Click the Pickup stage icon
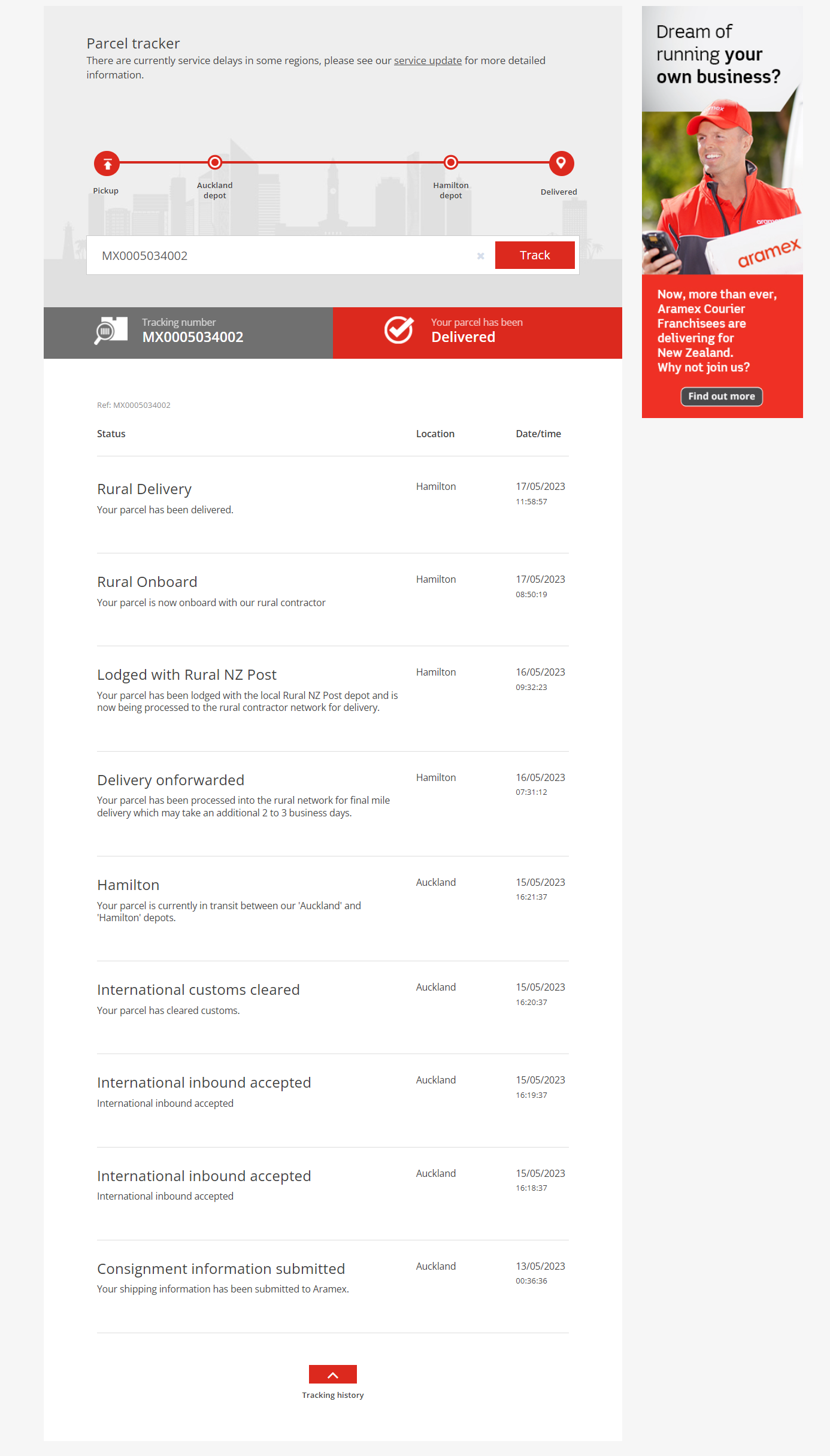The width and height of the screenshot is (830, 1456). coord(107,164)
